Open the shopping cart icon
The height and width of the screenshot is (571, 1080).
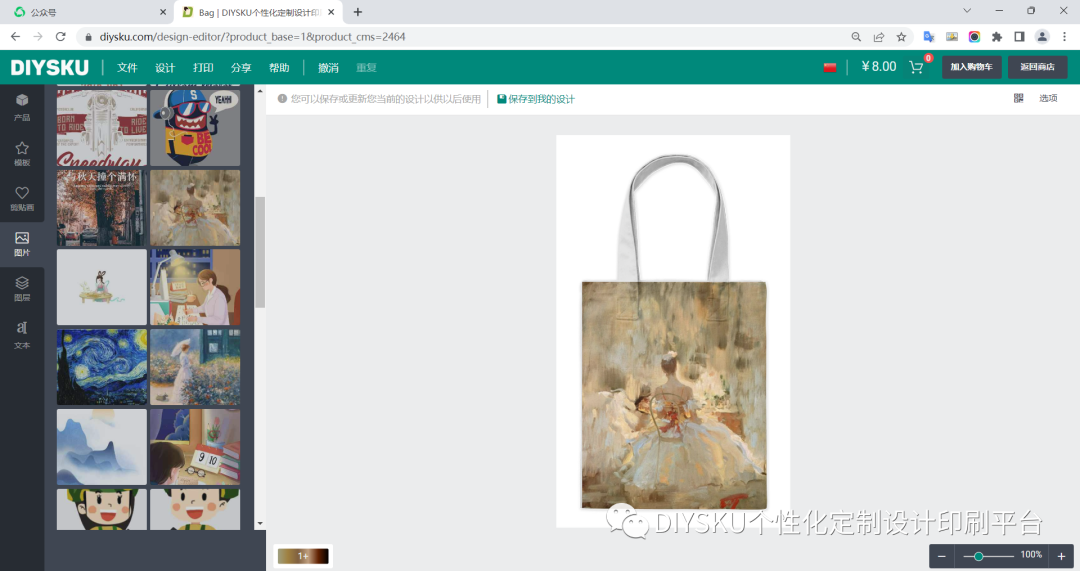point(916,67)
